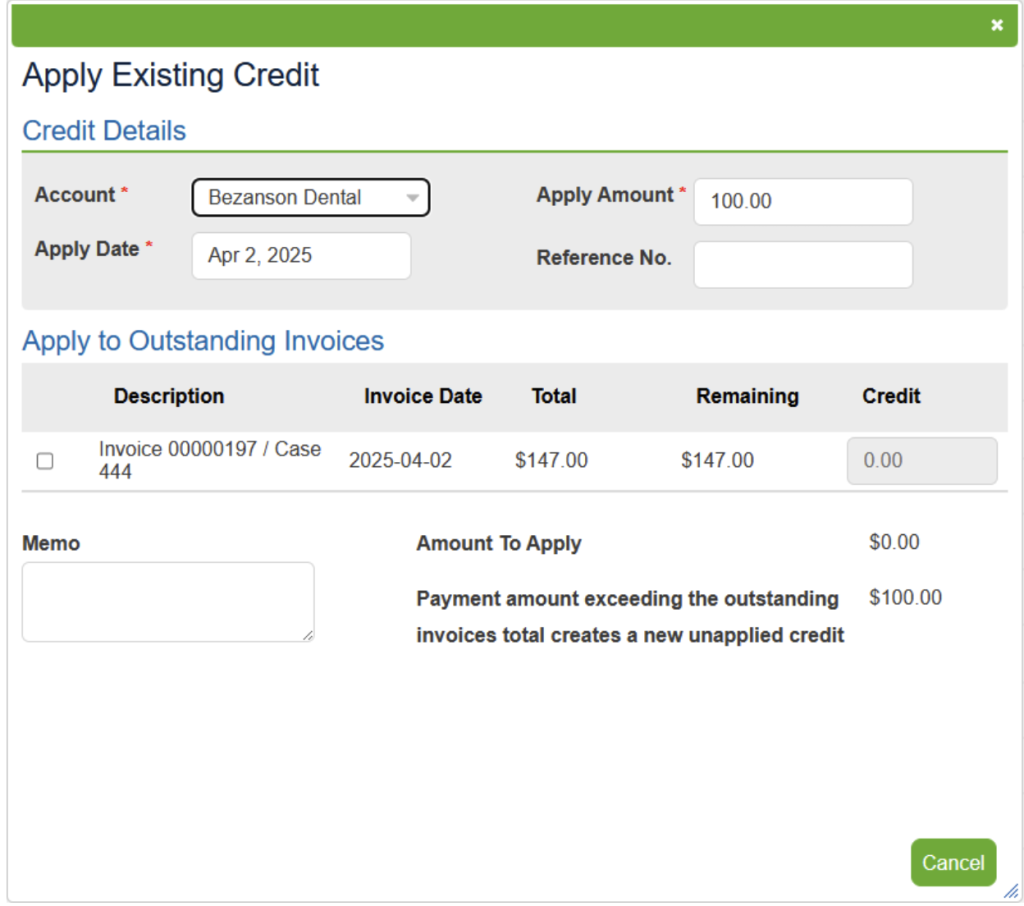
Task: Open the Account dropdown showing Bezanson Dental
Action: [310, 198]
